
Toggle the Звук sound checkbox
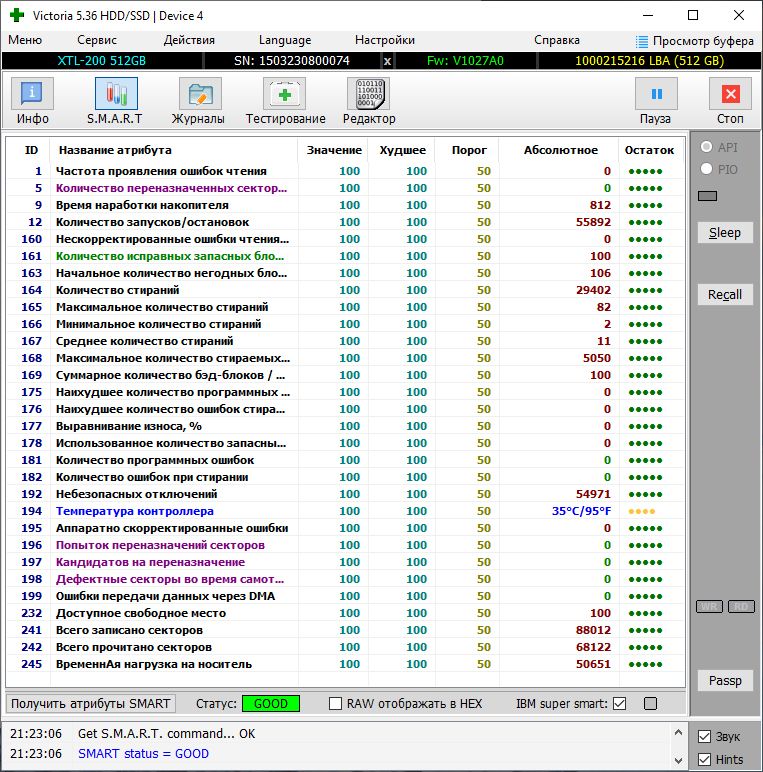(704, 737)
